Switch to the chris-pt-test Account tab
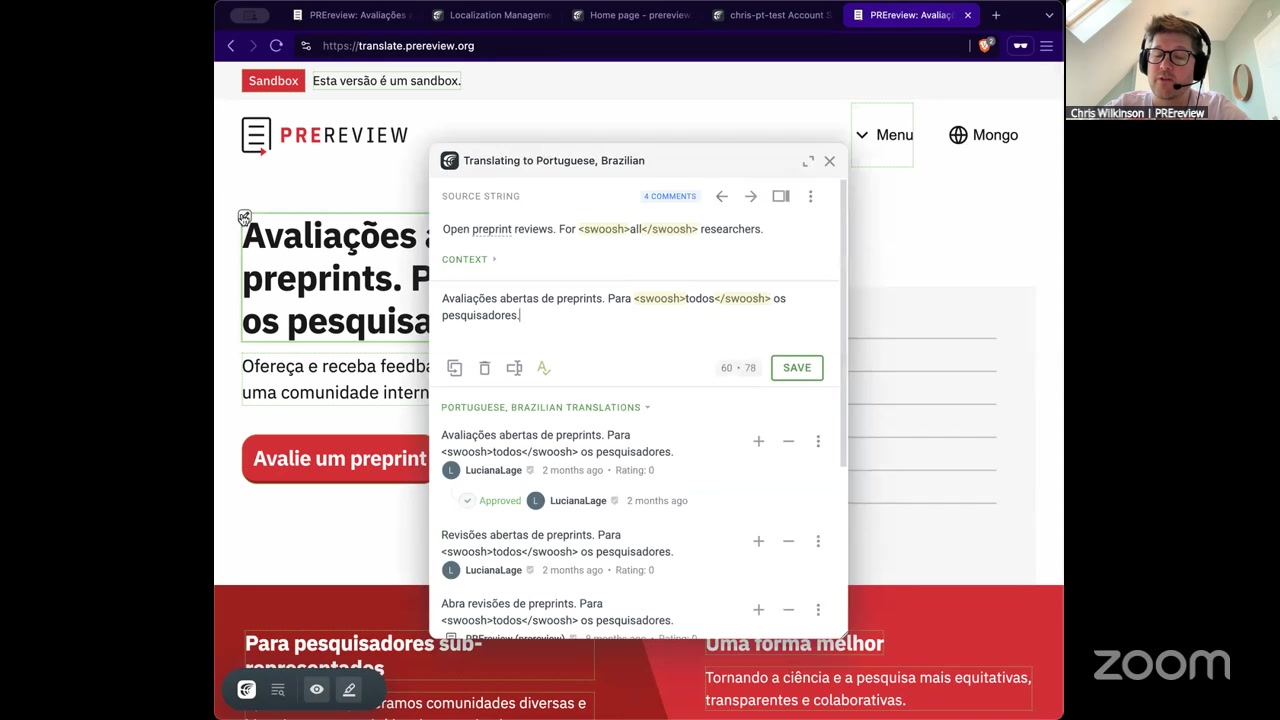 coord(778,15)
